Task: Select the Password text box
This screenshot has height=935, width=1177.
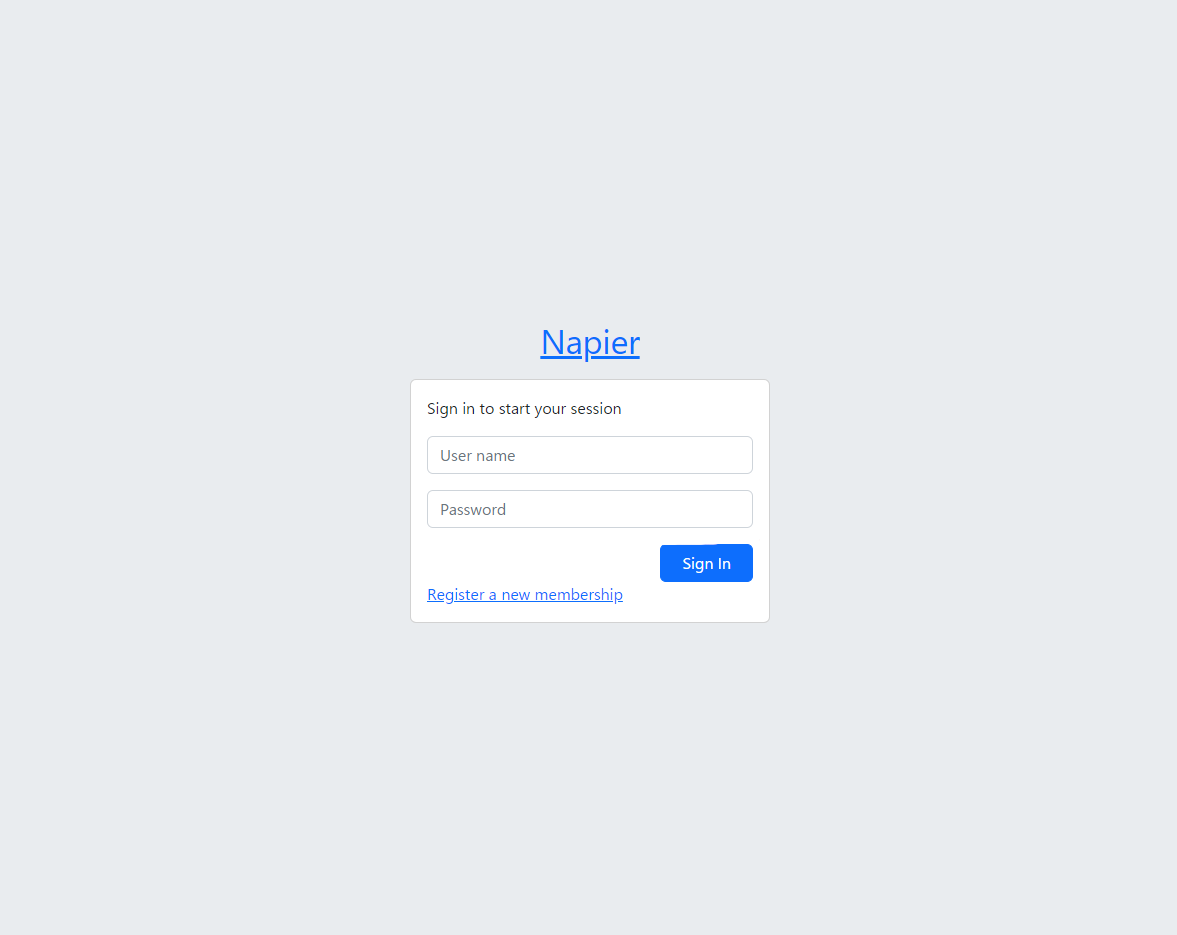Action: [590, 510]
